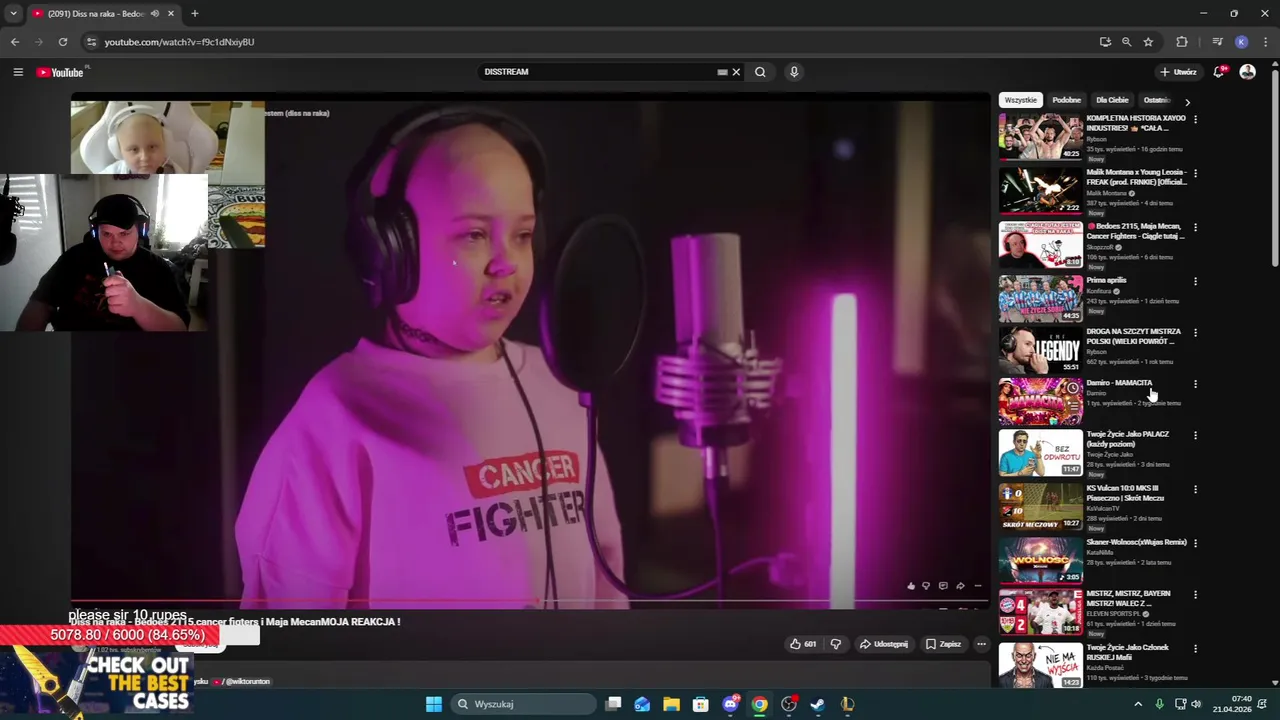Open the tab search dropdown arrow
Screen dimensions: 1280x720
pos(13,14)
